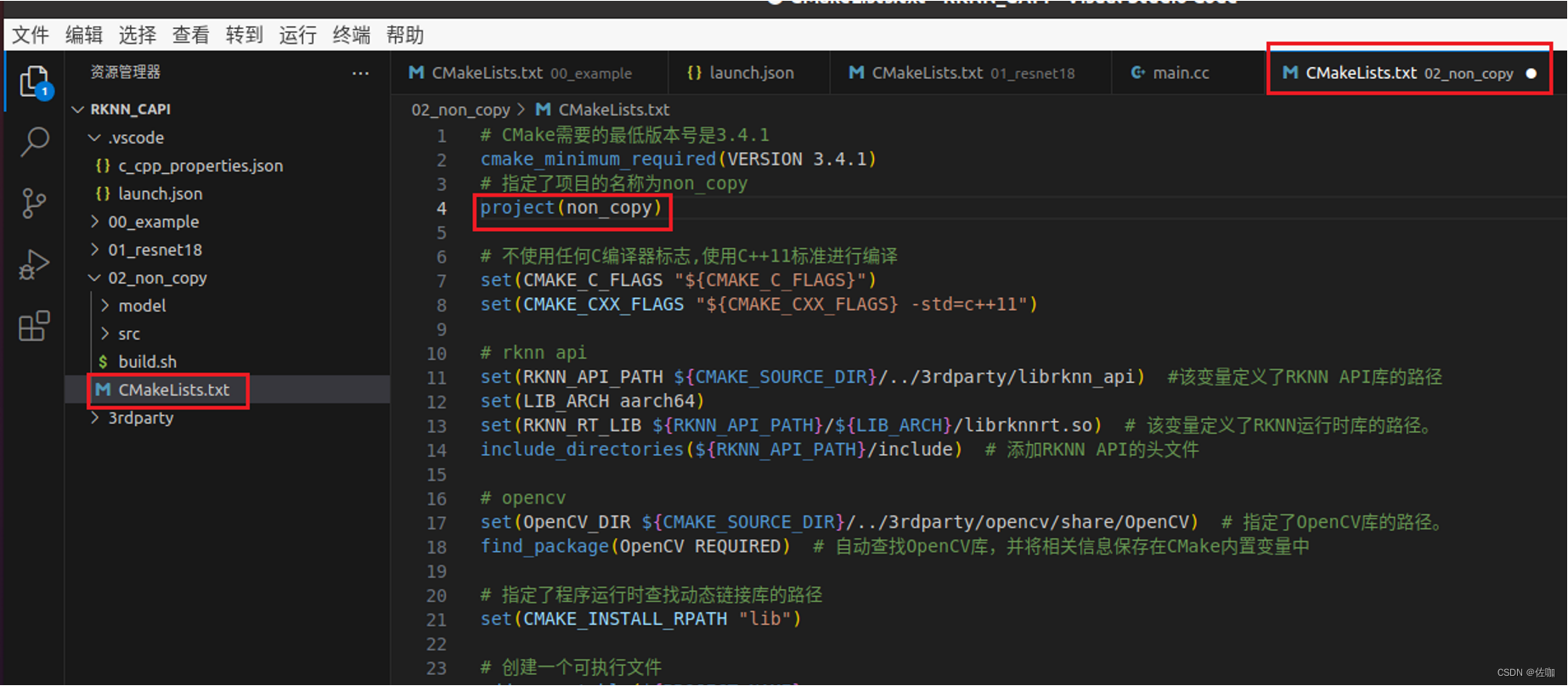Click the JSON icon beside sidebar launch.json
The height and width of the screenshot is (686, 1568).
[103, 194]
